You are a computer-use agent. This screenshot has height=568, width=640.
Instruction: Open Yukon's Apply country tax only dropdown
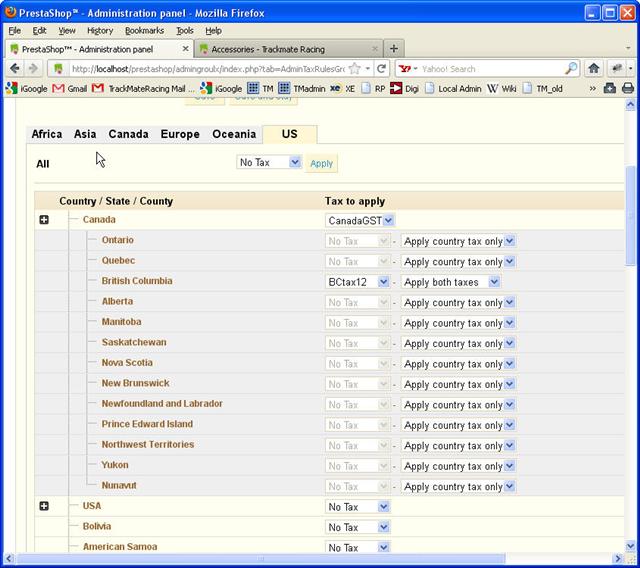458,466
